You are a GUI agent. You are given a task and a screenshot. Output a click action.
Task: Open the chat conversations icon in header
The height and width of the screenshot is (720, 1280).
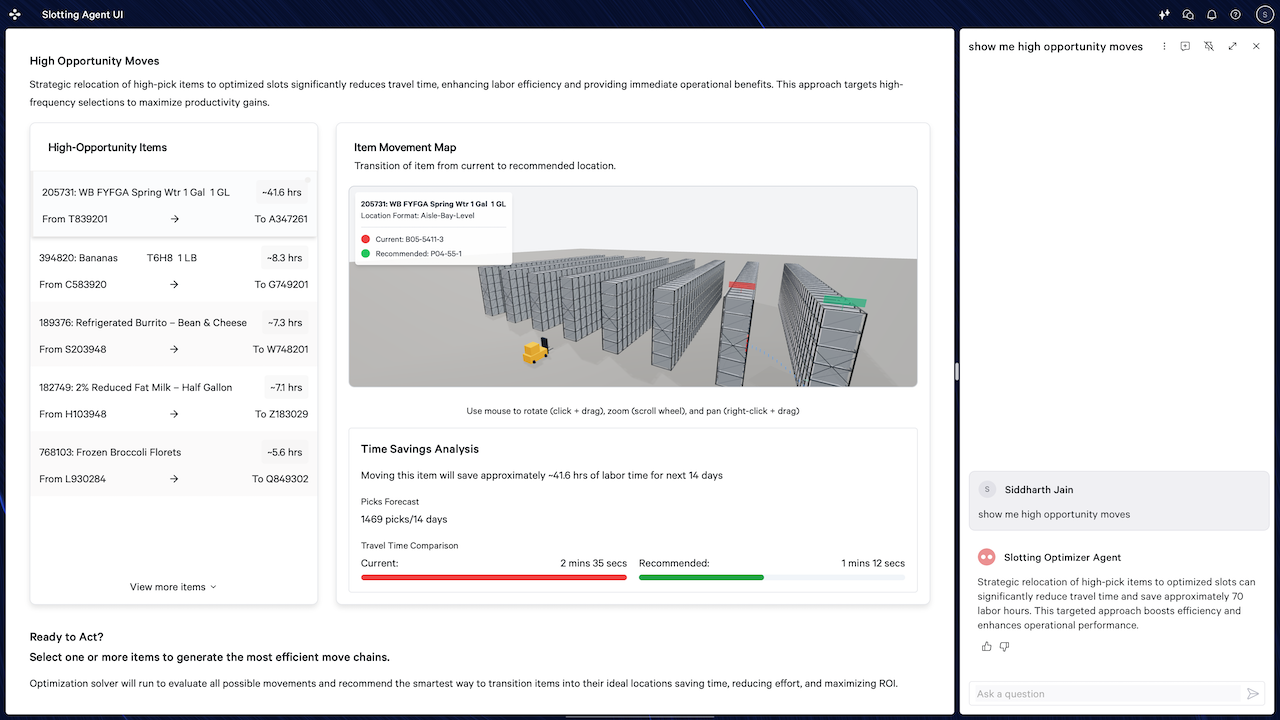[x=1188, y=15]
